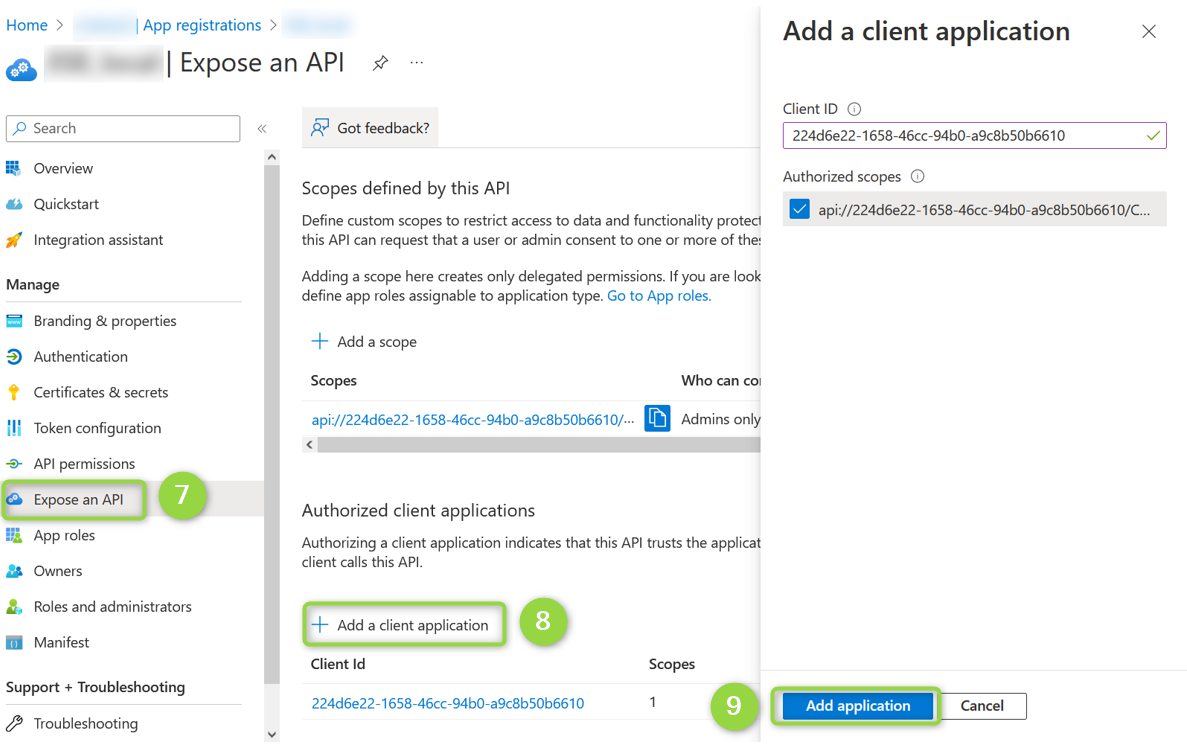Click the Integration assistant rocket icon

[14, 240]
